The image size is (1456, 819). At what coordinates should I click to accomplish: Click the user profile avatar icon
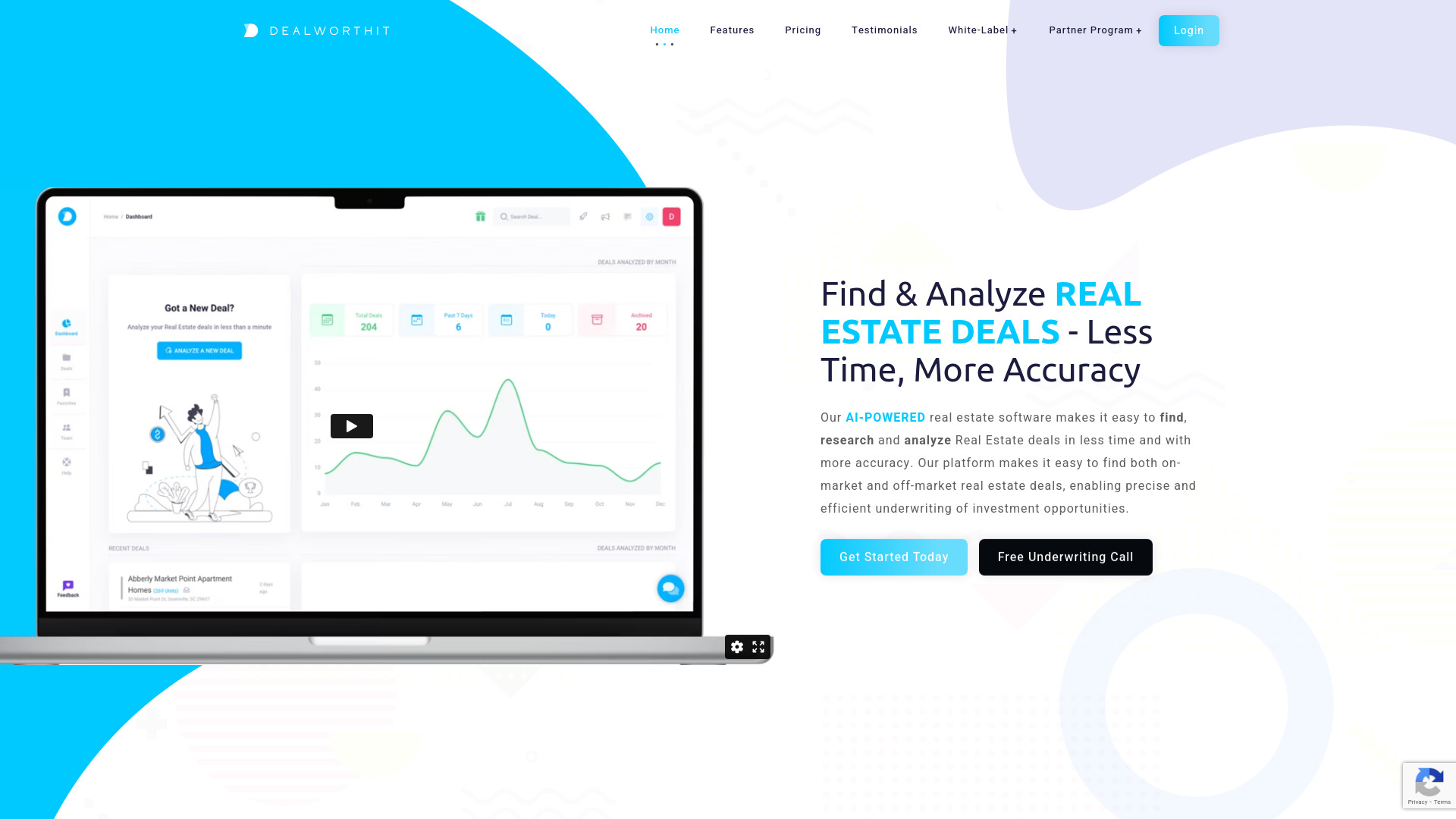[x=671, y=216]
